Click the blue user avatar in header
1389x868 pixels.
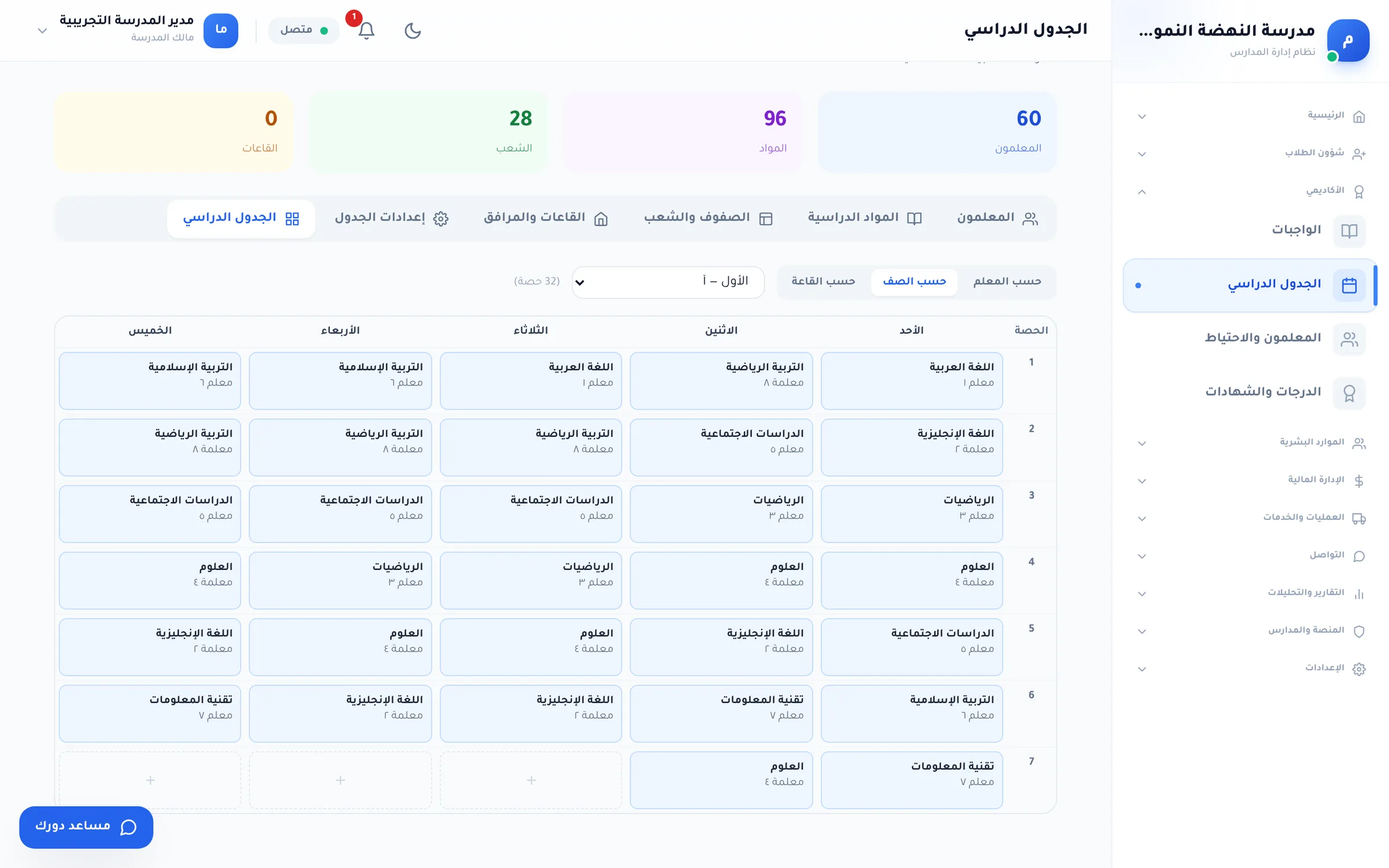pos(221,30)
